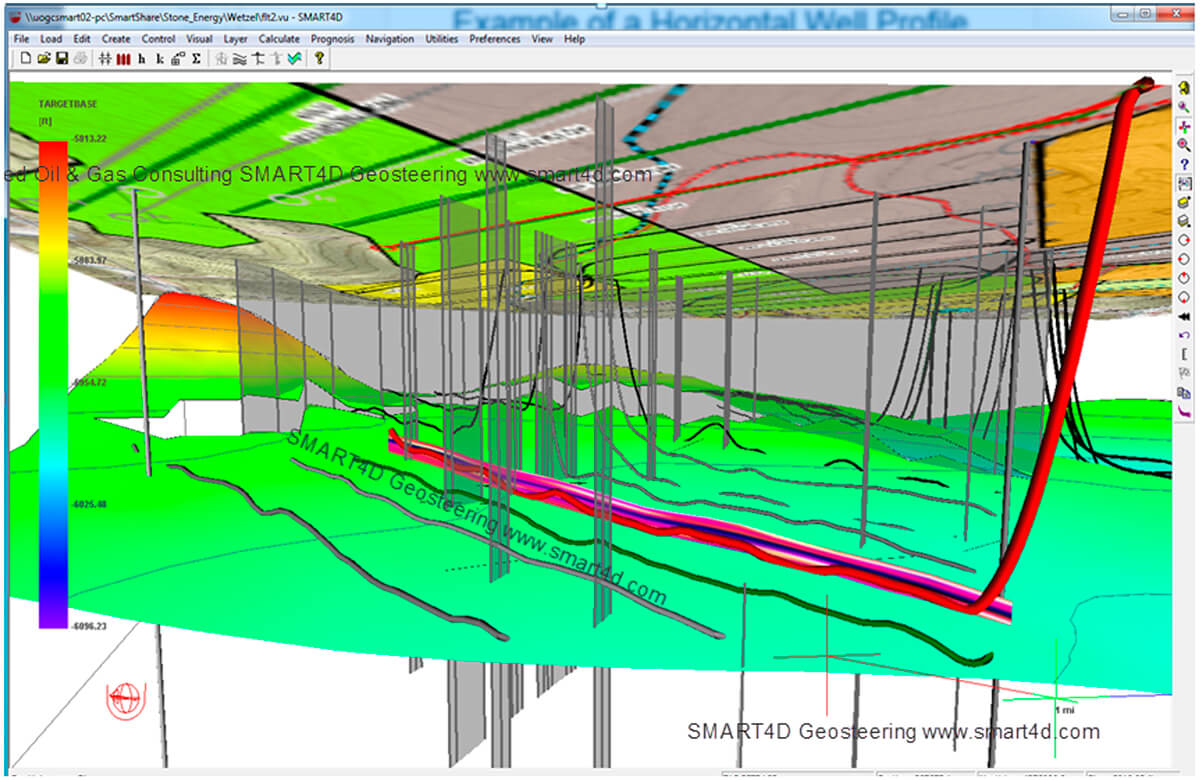Open the Control menu
Image resolution: width=1200 pixels, height=780 pixels.
pos(158,39)
